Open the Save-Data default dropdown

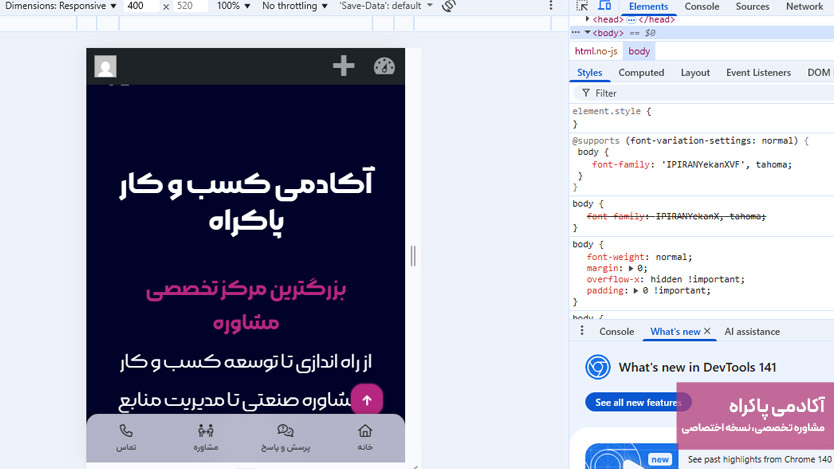click(x=386, y=6)
